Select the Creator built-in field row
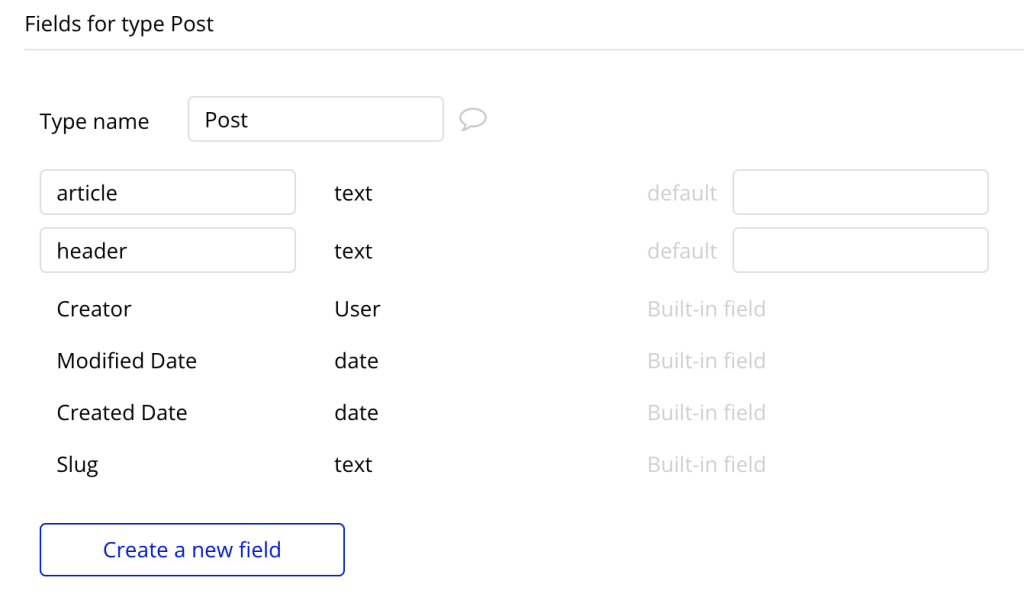 click(94, 309)
